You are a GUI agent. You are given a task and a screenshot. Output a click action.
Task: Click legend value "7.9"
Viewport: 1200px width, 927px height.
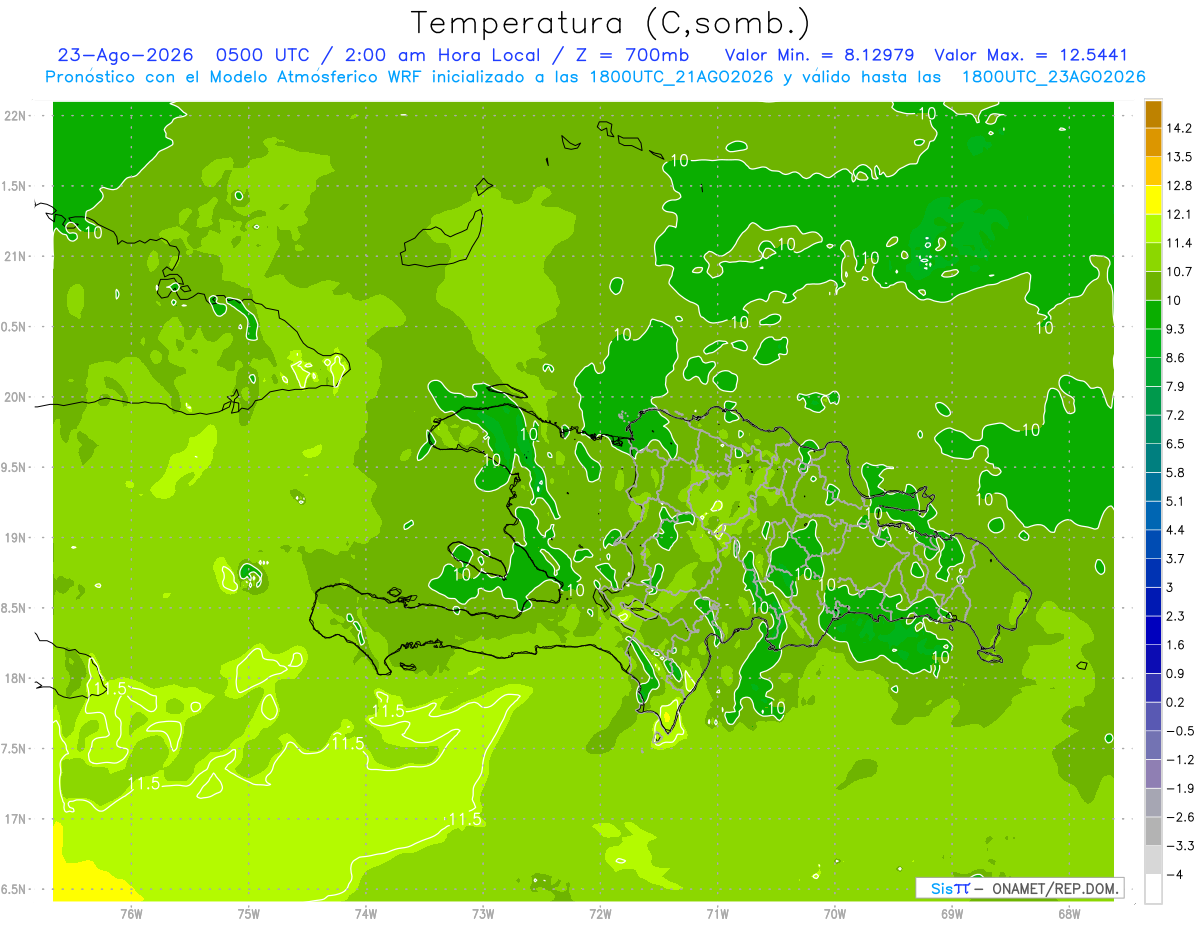click(1176, 387)
